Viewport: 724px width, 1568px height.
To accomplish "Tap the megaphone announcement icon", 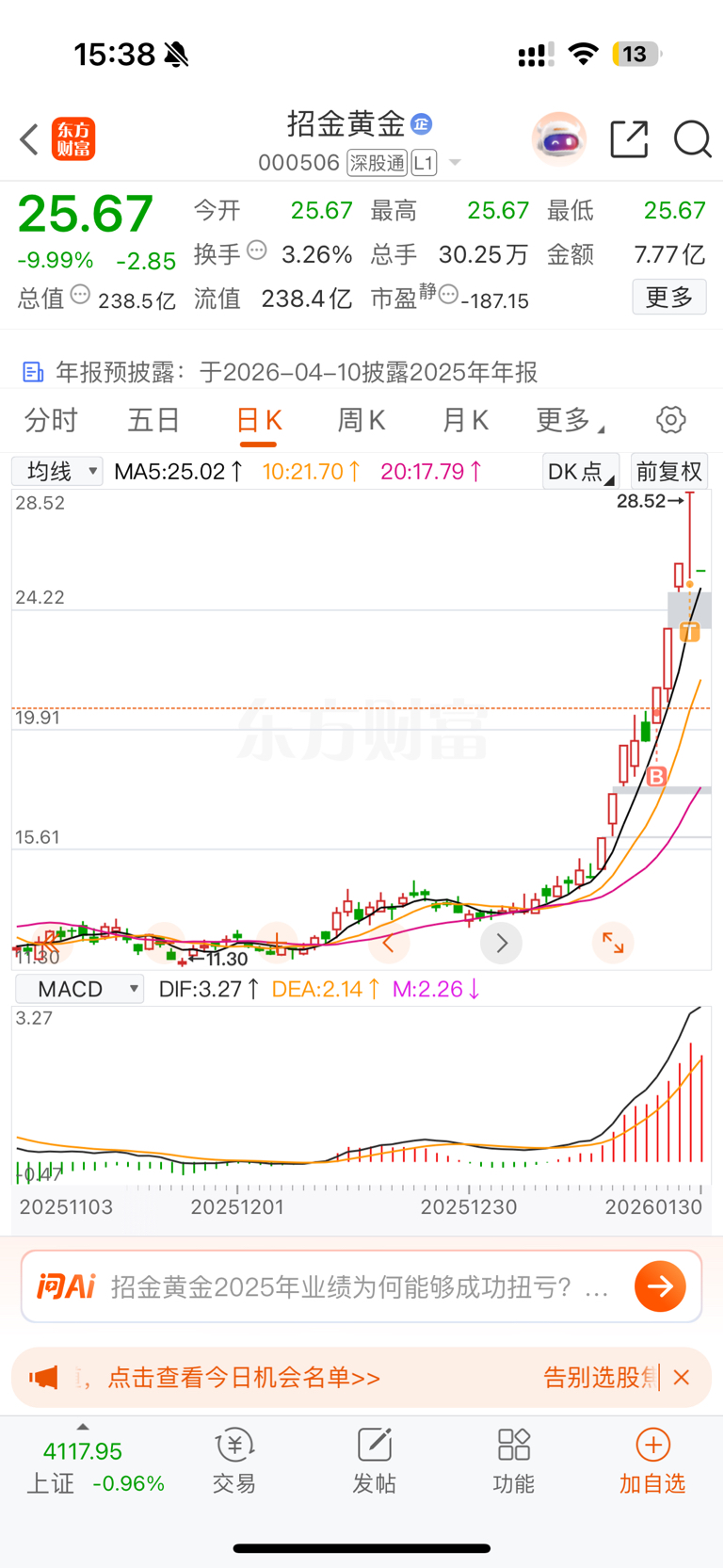I will [x=43, y=1378].
